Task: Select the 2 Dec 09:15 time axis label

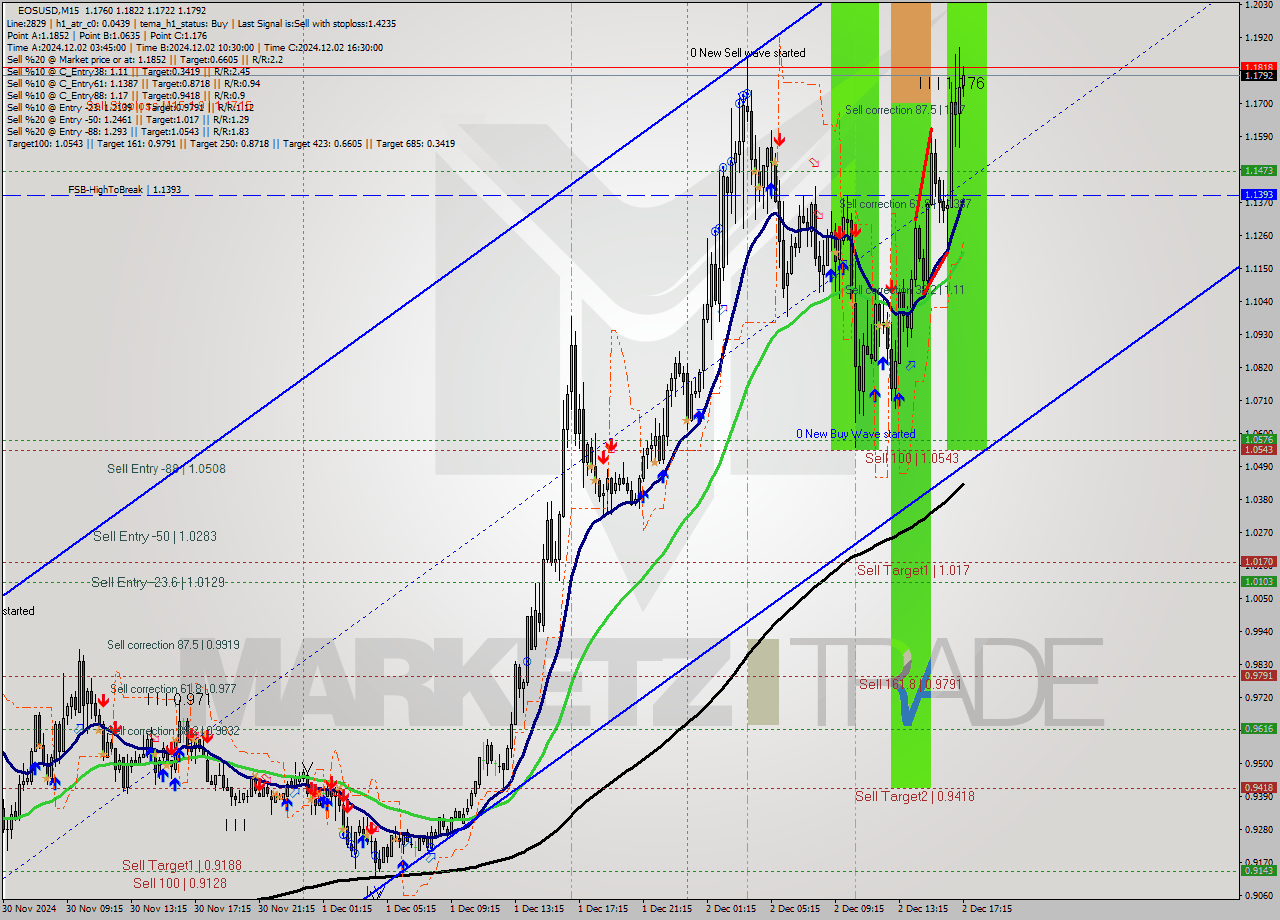Action: 859,909
